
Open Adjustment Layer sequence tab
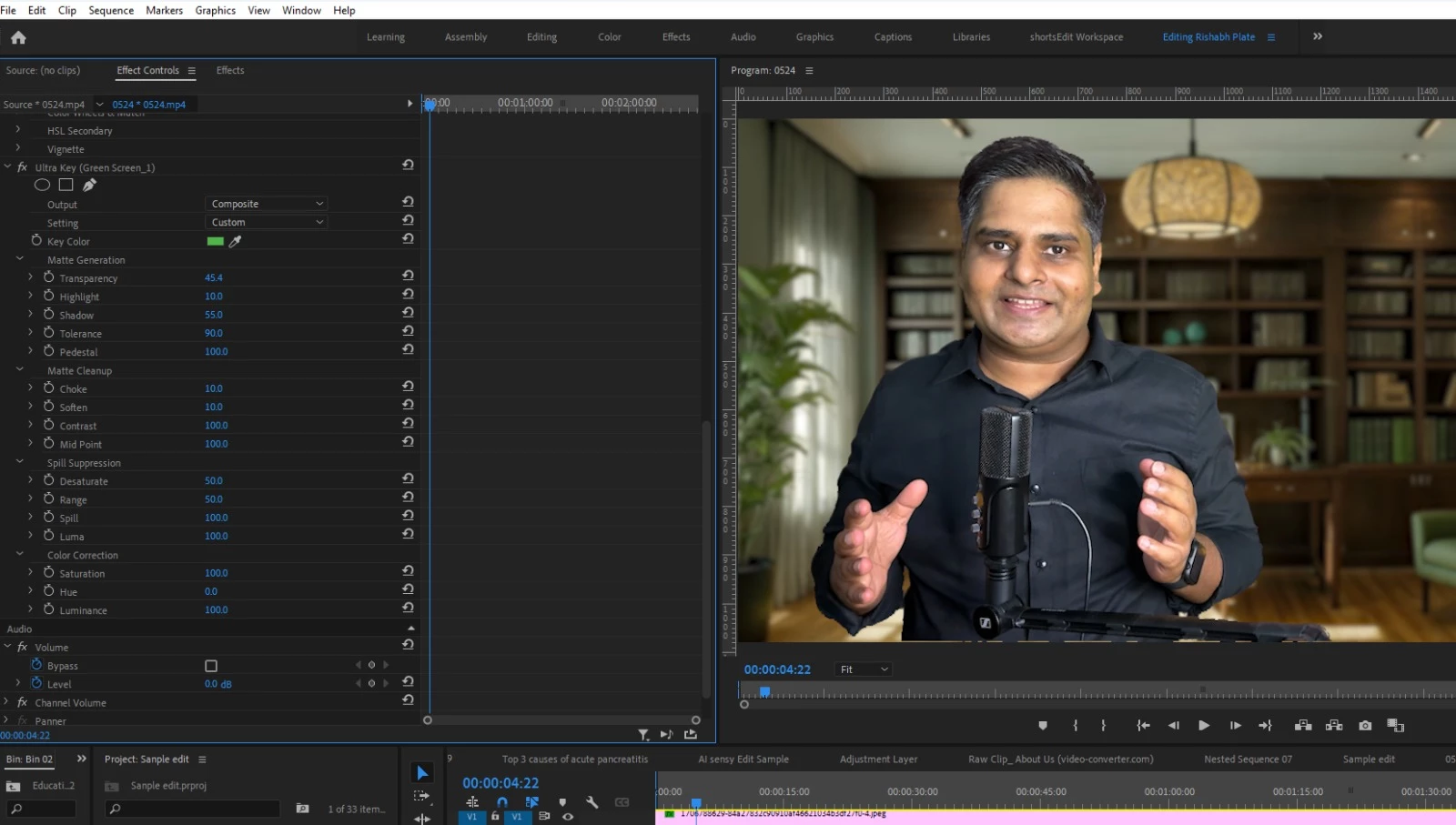pos(878,760)
